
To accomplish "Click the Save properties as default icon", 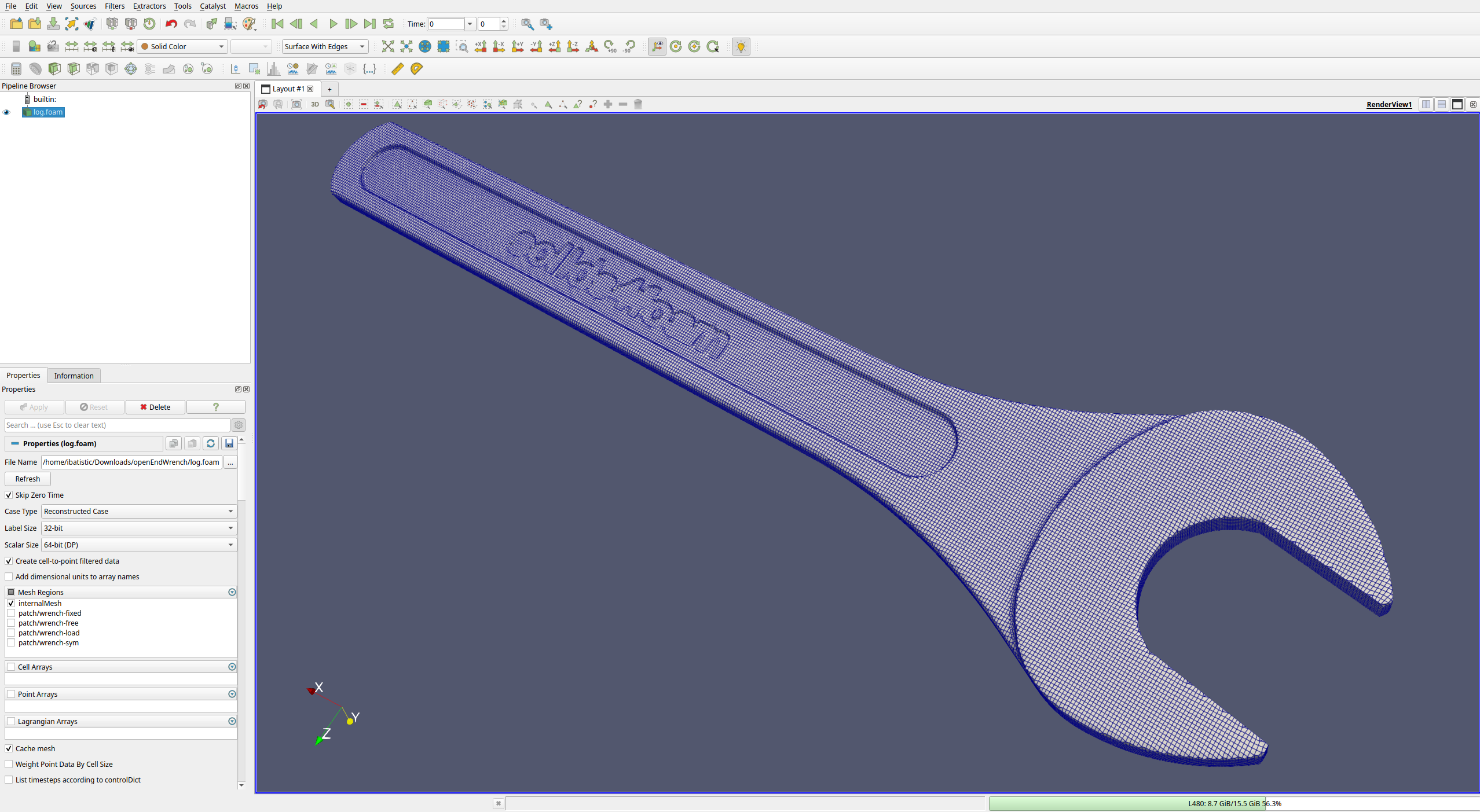I will pyautogui.click(x=229, y=443).
